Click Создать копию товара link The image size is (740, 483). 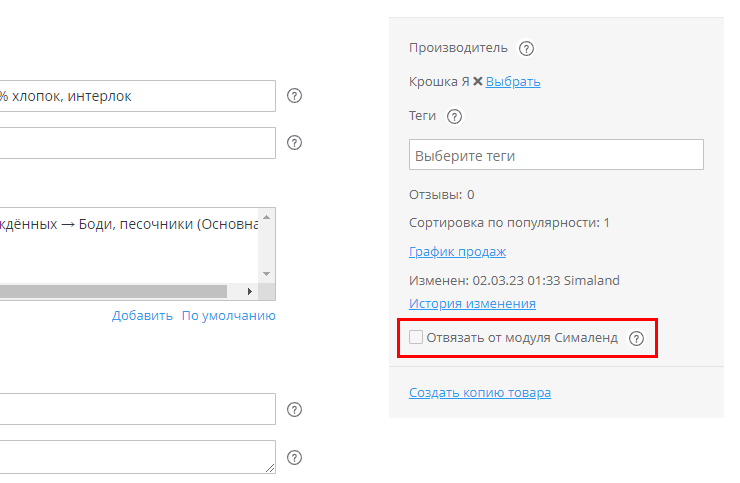pos(479,392)
